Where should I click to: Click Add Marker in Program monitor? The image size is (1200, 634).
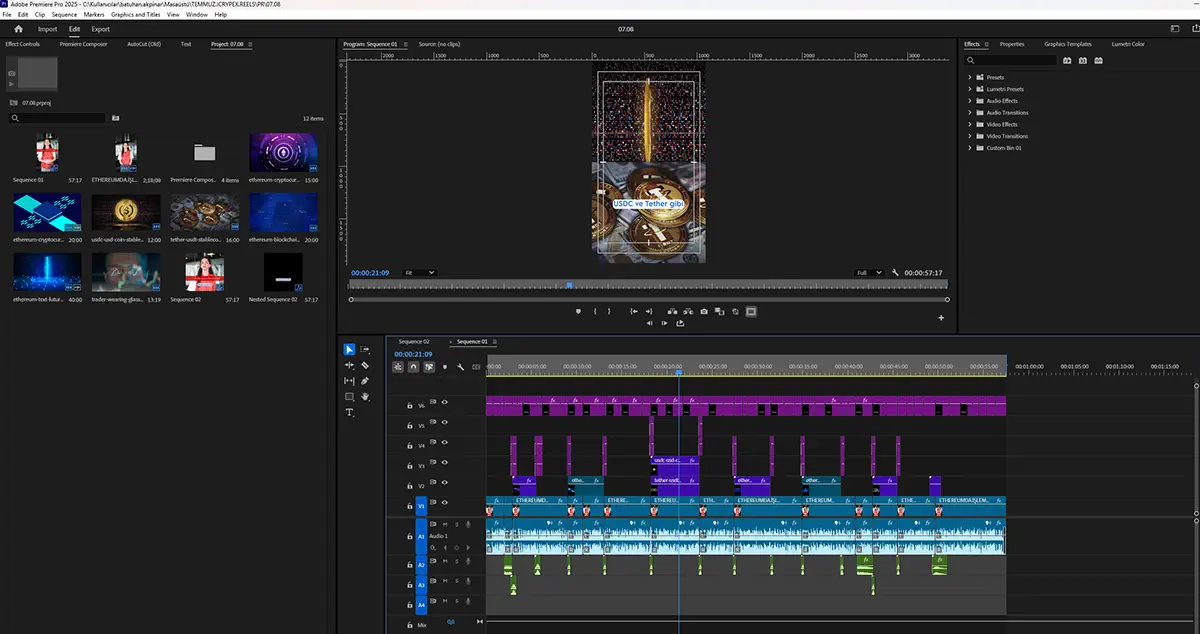coord(578,312)
